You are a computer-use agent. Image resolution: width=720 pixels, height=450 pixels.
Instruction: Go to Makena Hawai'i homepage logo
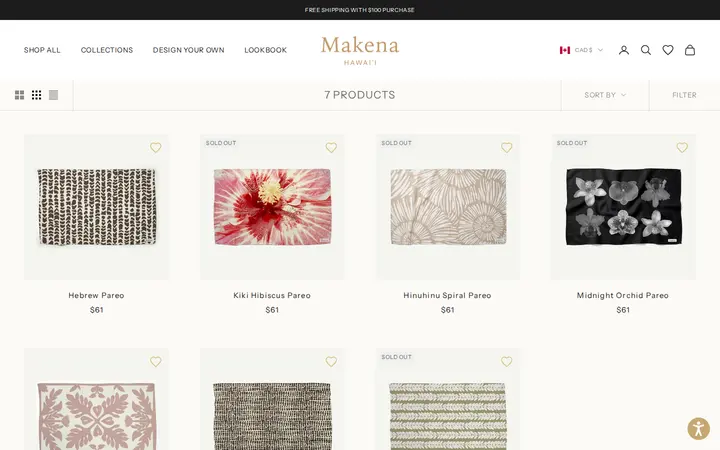(x=360, y=51)
